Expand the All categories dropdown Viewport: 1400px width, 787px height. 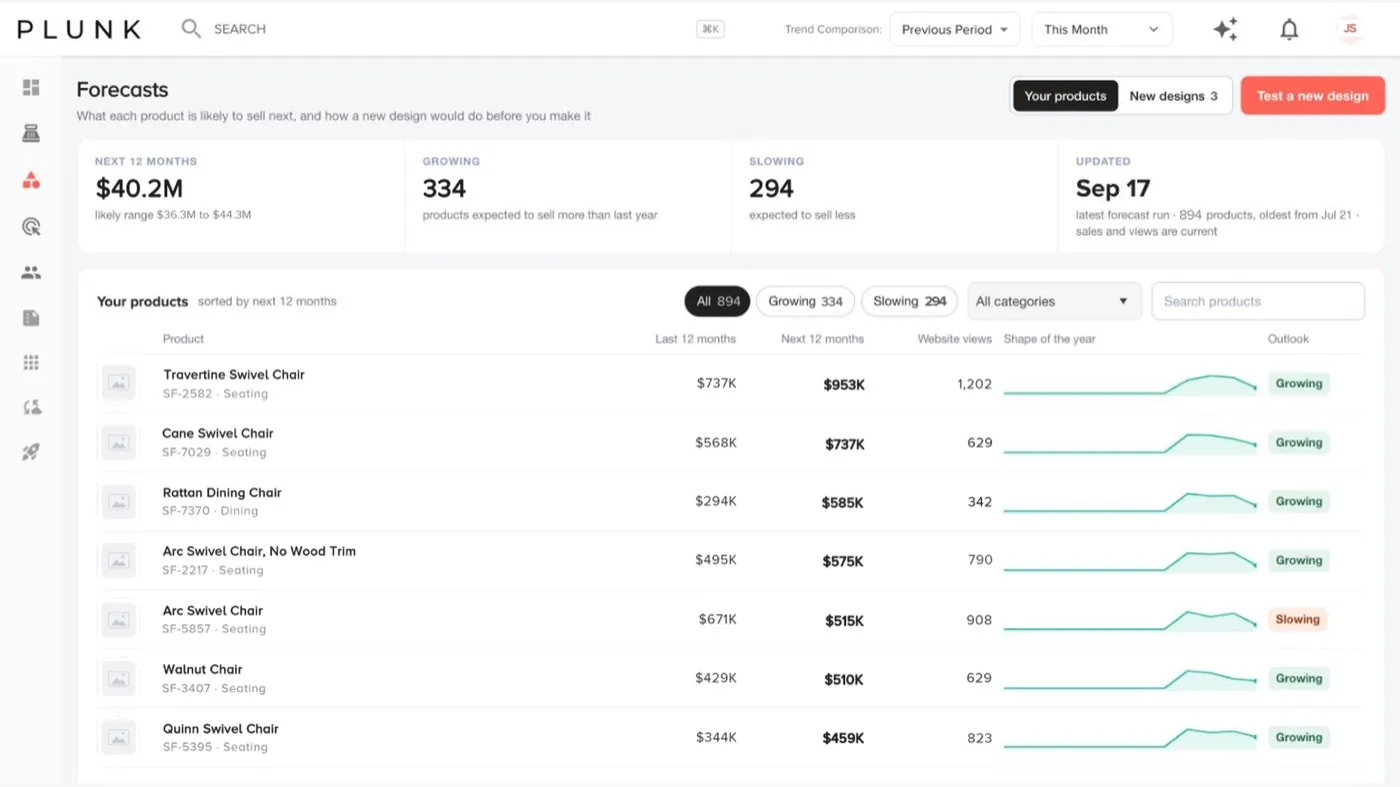[1054, 301]
